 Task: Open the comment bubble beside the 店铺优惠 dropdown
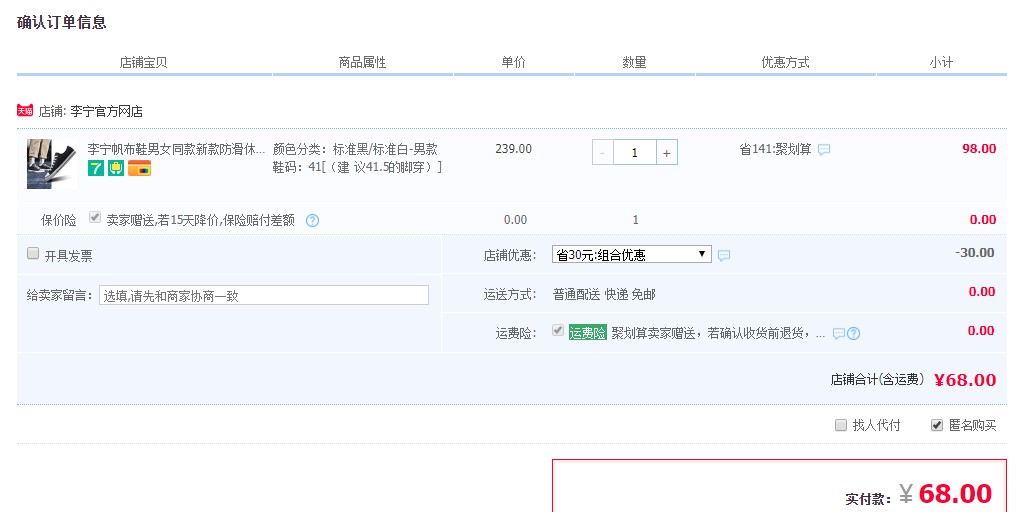pyautogui.click(x=724, y=255)
